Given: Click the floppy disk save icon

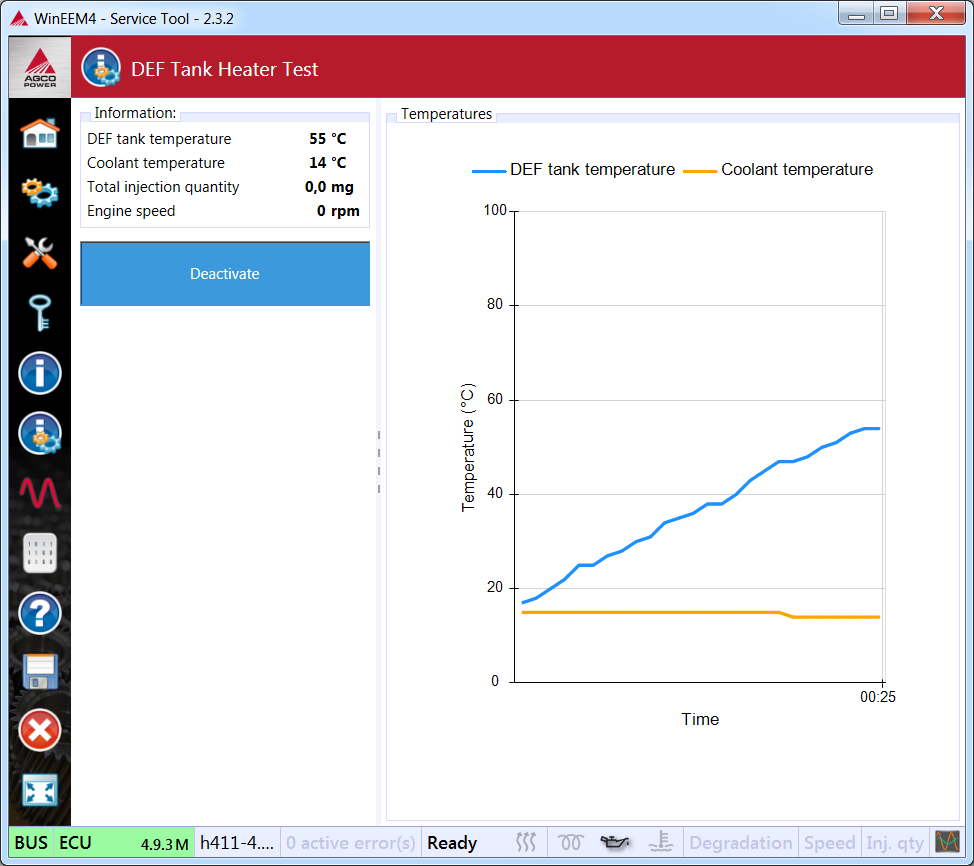Looking at the screenshot, I should pyautogui.click(x=40, y=672).
